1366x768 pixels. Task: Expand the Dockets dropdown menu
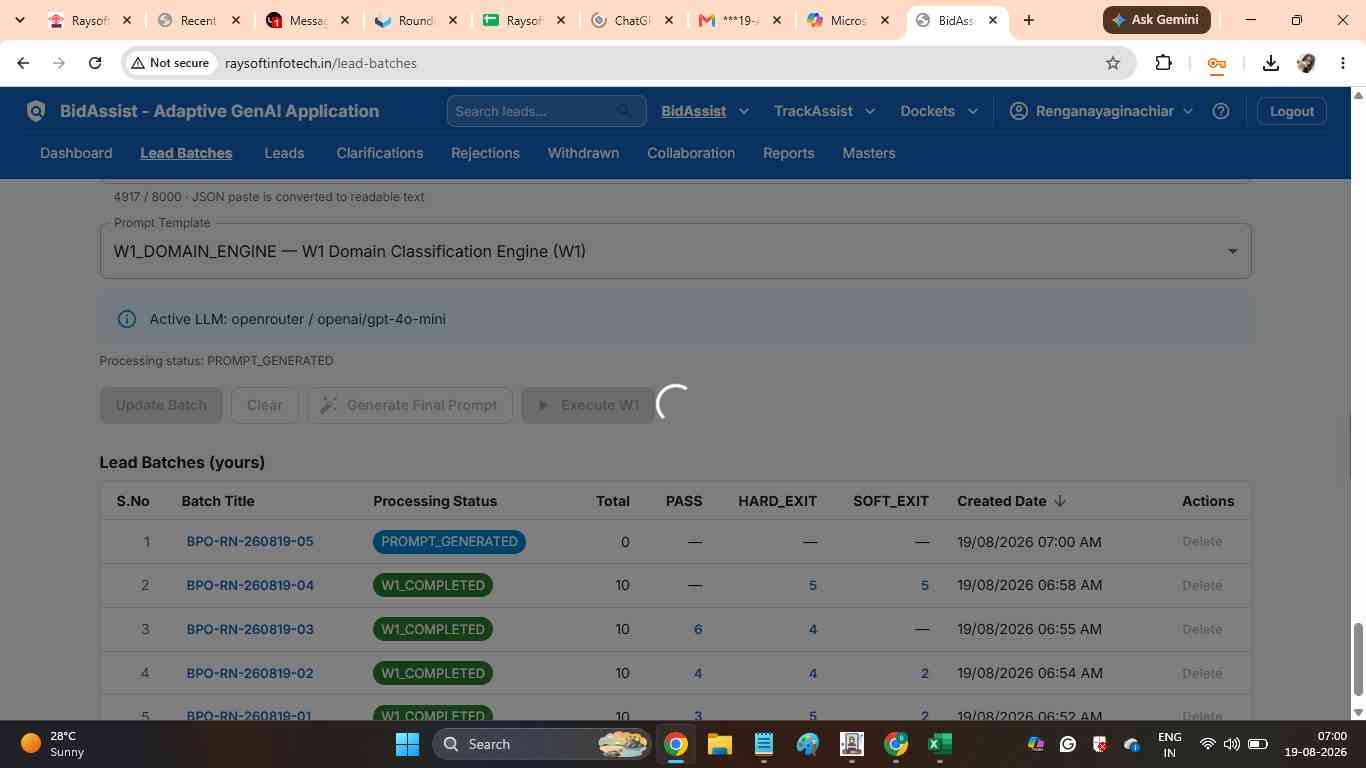pyautogui.click(x=938, y=111)
